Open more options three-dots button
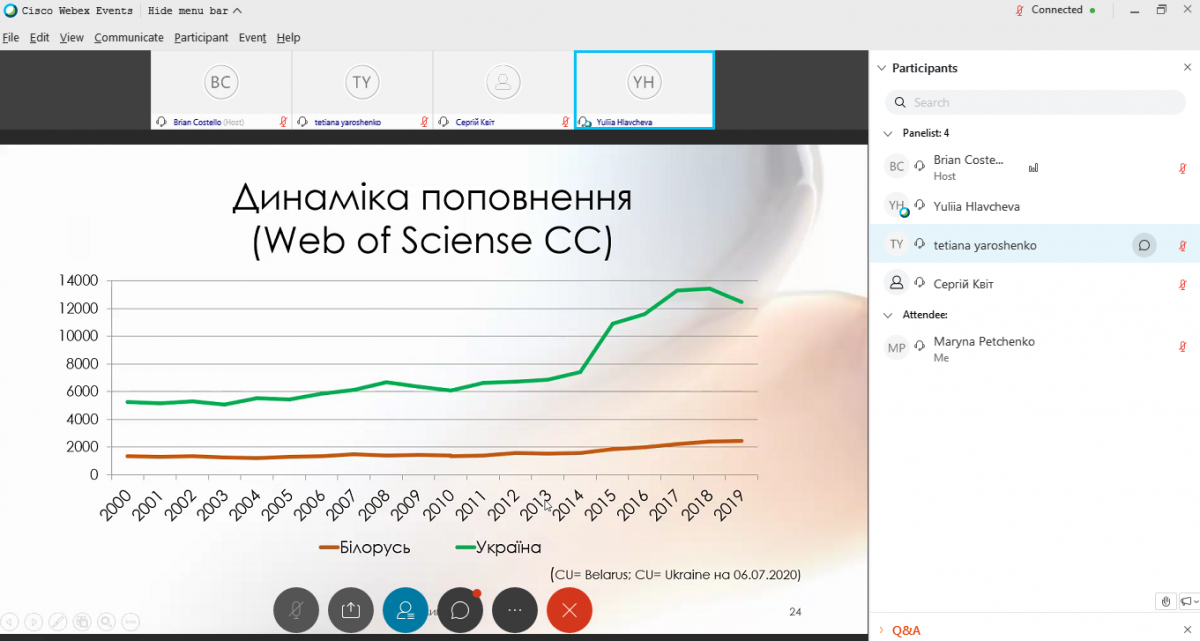 click(x=515, y=610)
